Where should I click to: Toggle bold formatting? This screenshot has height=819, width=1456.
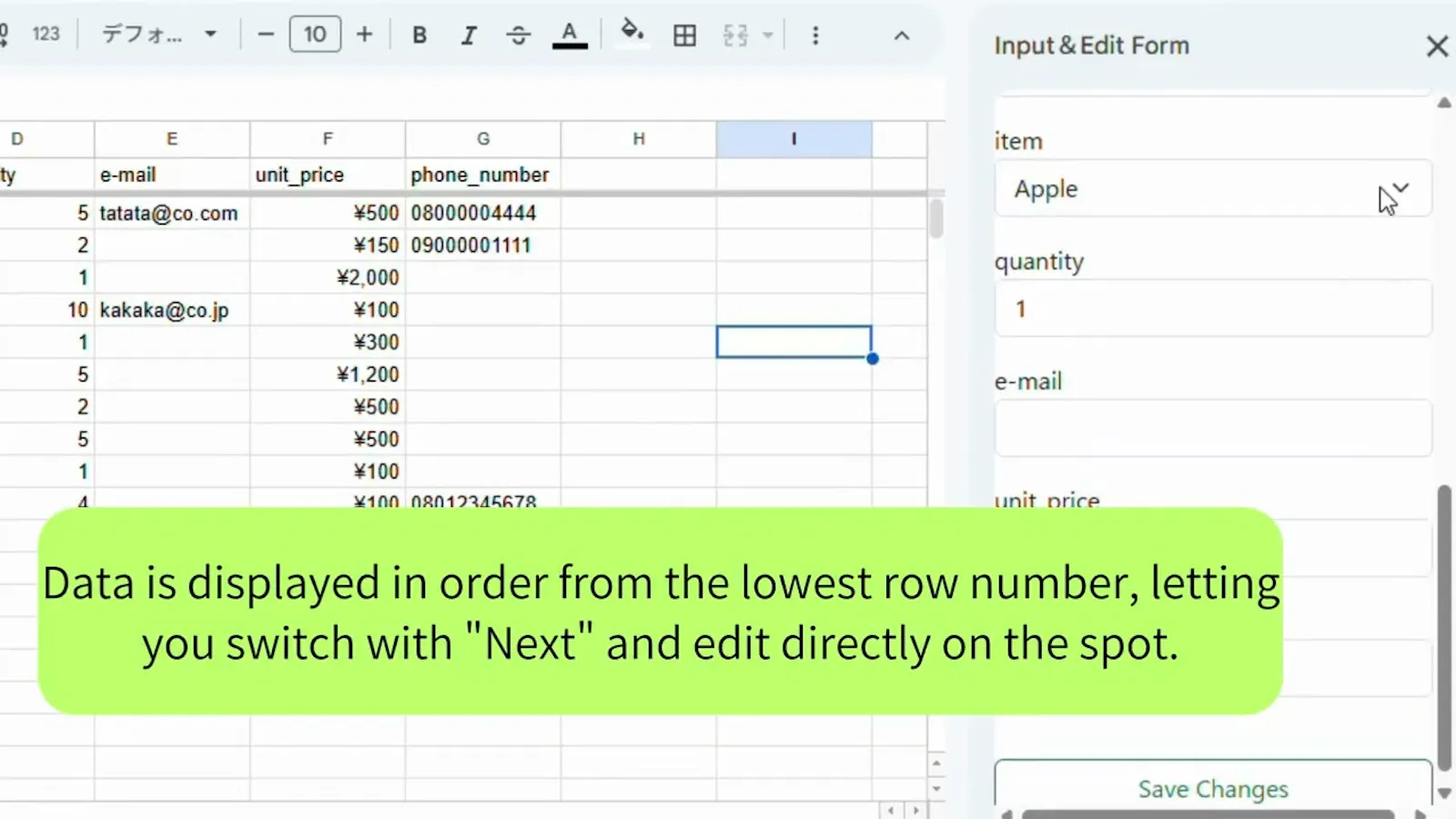pos(420,35)
